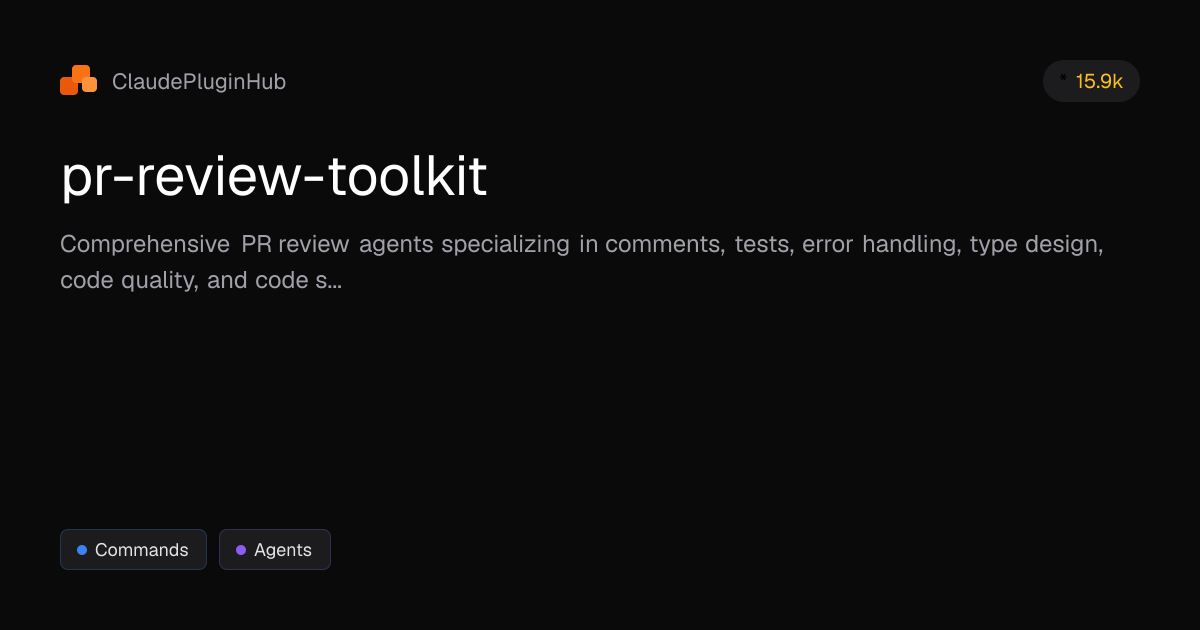Select the star icon in the ratings badge
This screenshot has height=630, width=1200.
1062,78
